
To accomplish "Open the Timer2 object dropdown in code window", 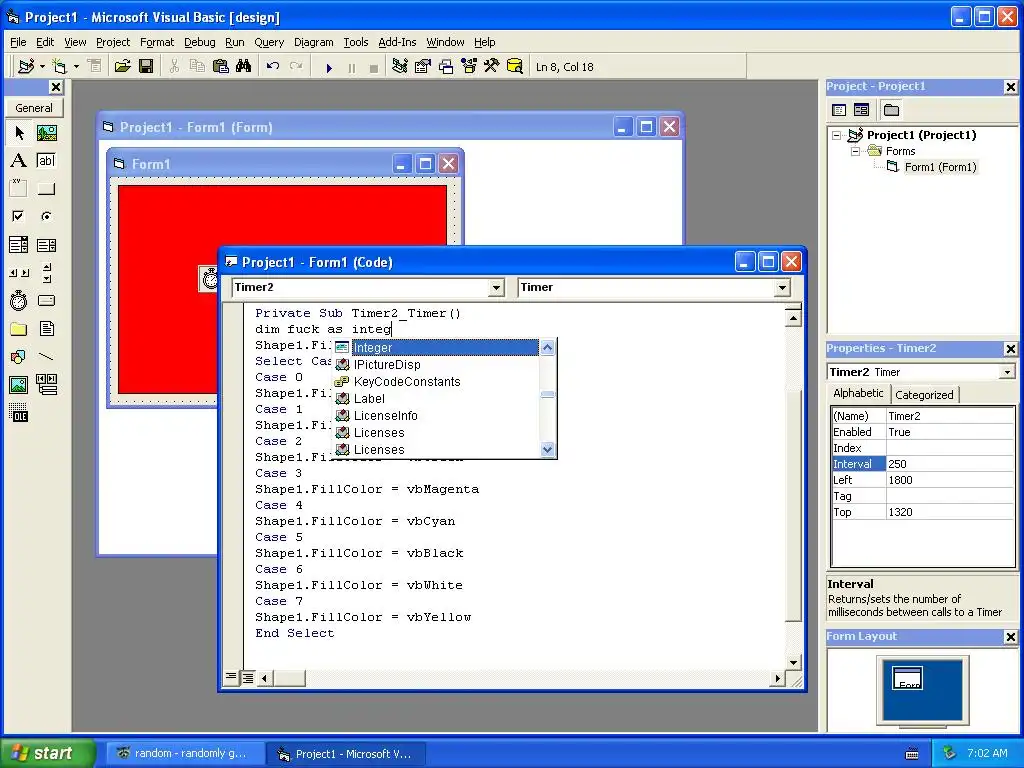I will tap(496, 287).
